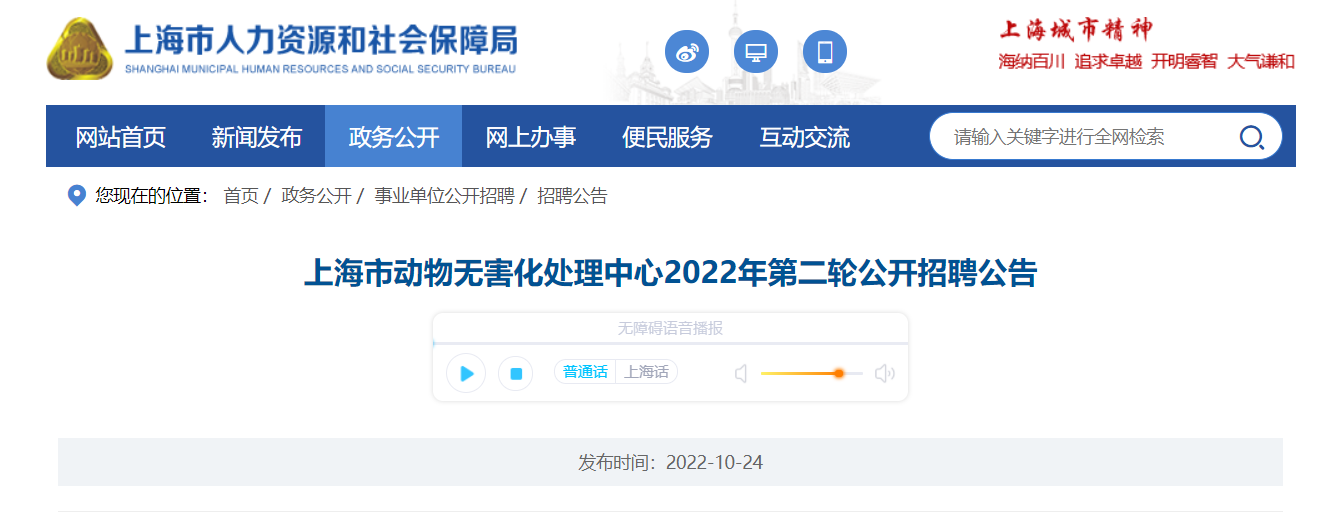Image resolution: width=1335 pixels, height=520 pixels.
Task: Mute audio with low-volume speaker icon
Action: pos(741,373)
